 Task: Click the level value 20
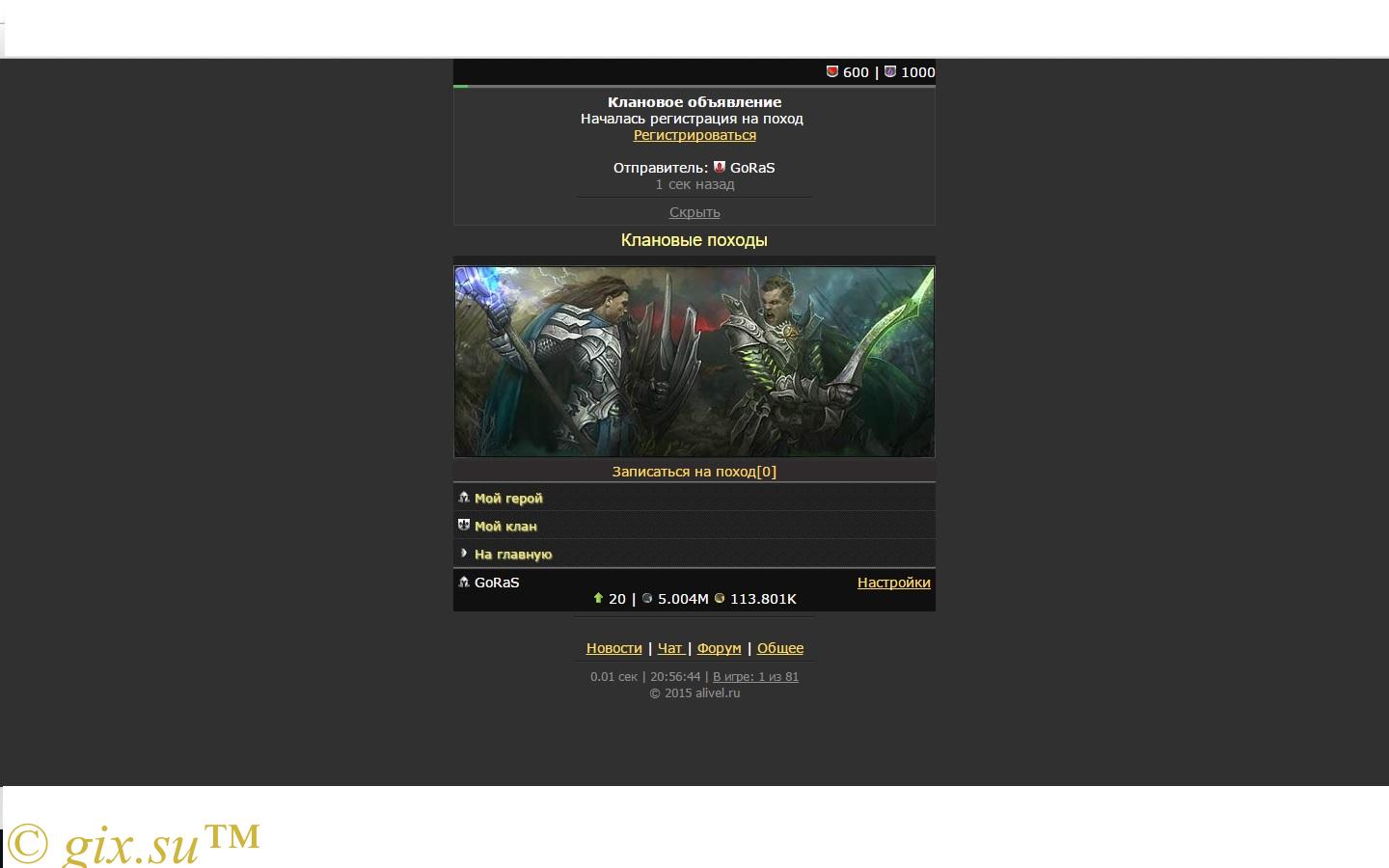(x=617, y=599)
